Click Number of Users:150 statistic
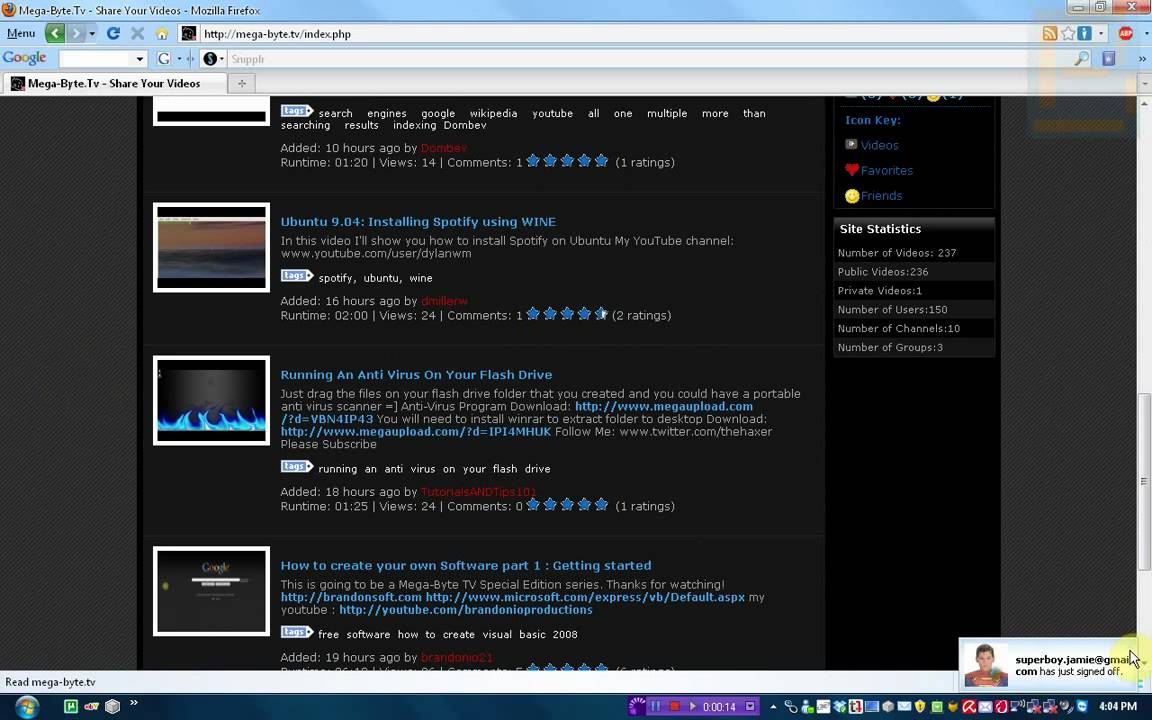Image resolution: width=1152 pixels, height=720 pixels. 893,310
